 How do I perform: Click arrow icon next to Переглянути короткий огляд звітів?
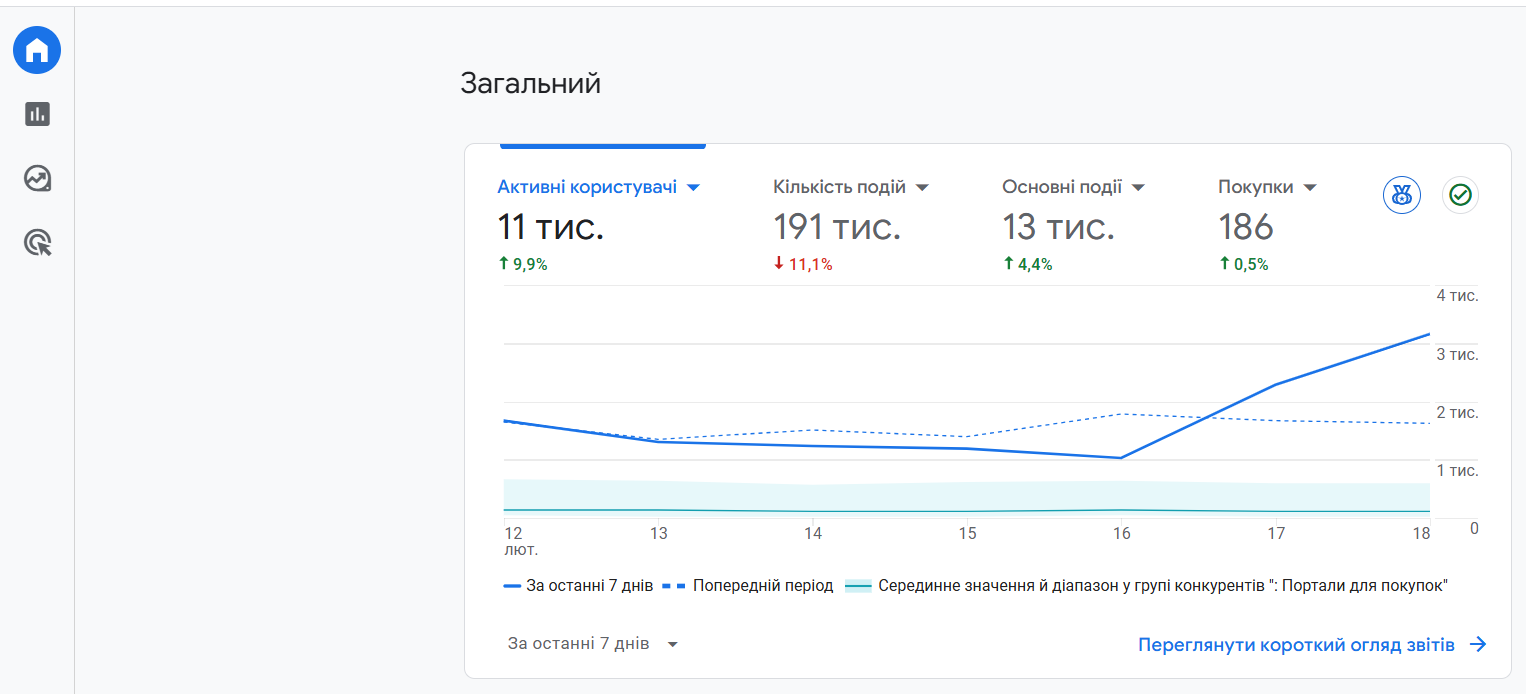pos(1478,644)
